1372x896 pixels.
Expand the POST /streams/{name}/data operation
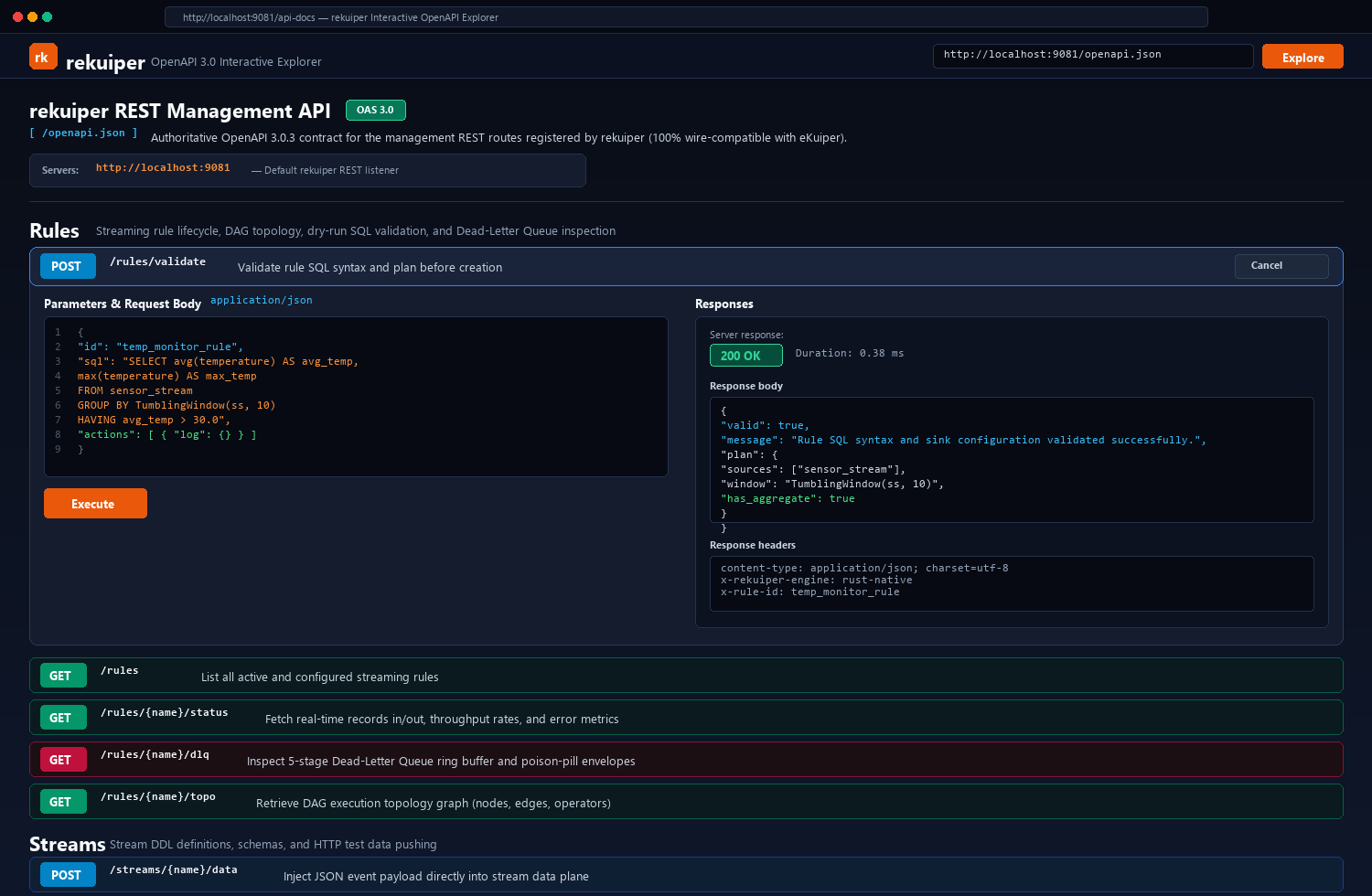click(686, 875)
